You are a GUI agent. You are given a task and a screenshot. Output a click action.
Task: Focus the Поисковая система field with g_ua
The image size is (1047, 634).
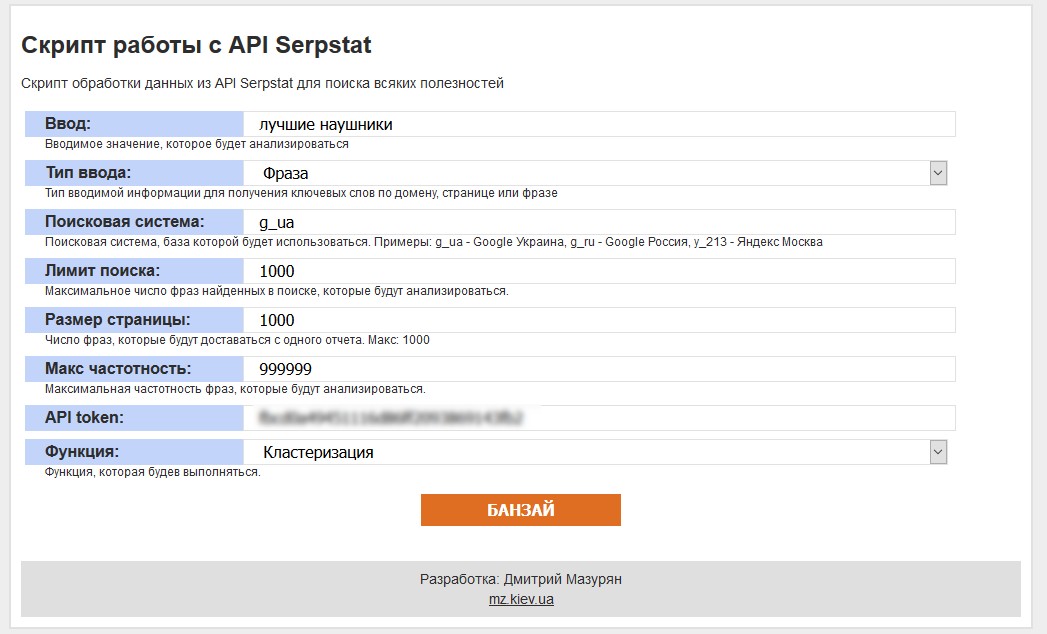coord(599,222)
